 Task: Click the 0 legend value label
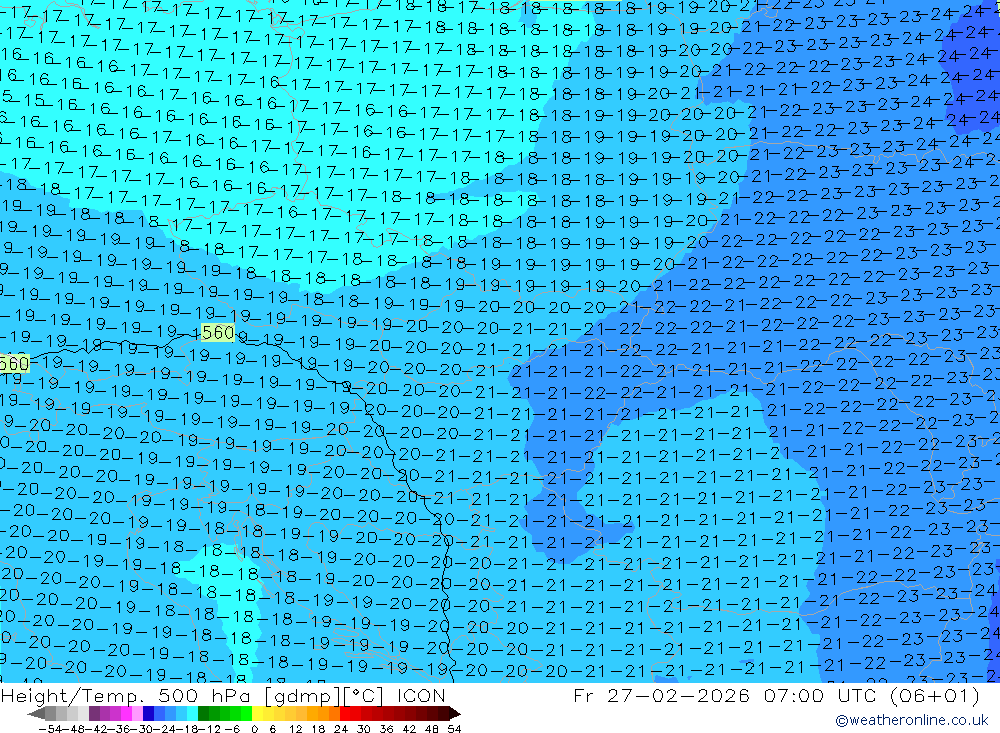click(254, 729)
